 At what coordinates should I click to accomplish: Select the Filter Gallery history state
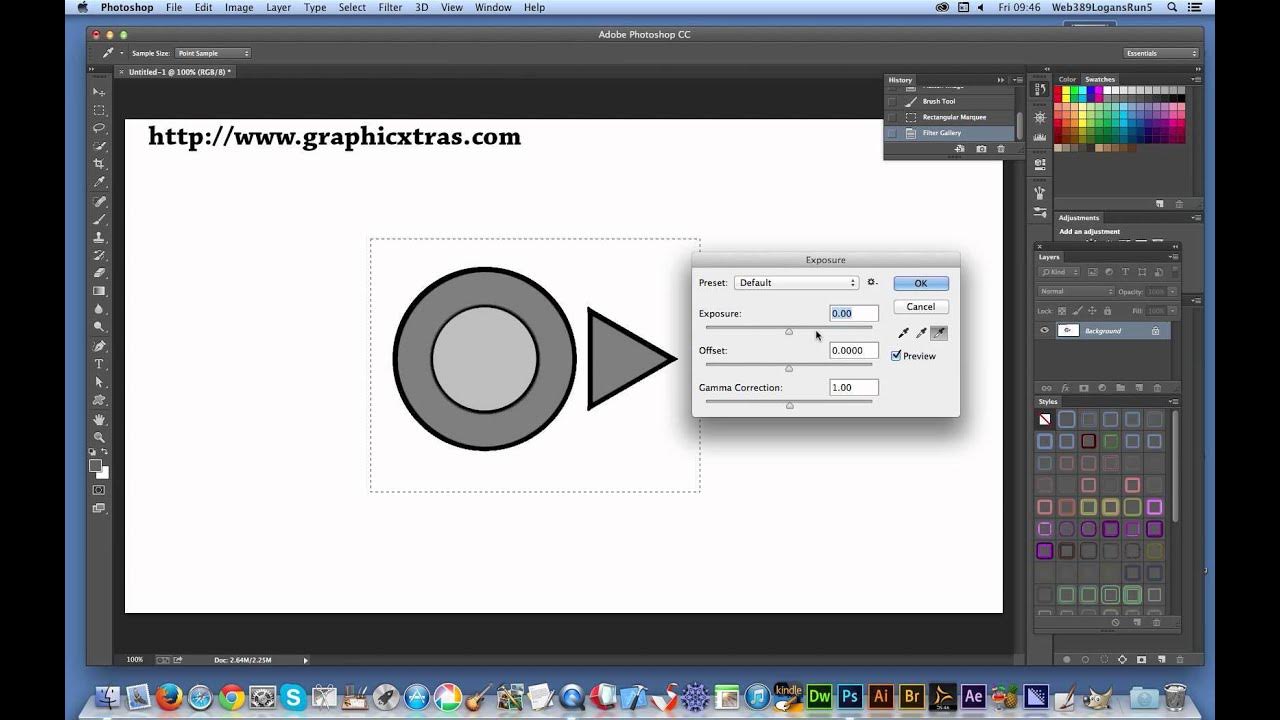coord(951,133)
